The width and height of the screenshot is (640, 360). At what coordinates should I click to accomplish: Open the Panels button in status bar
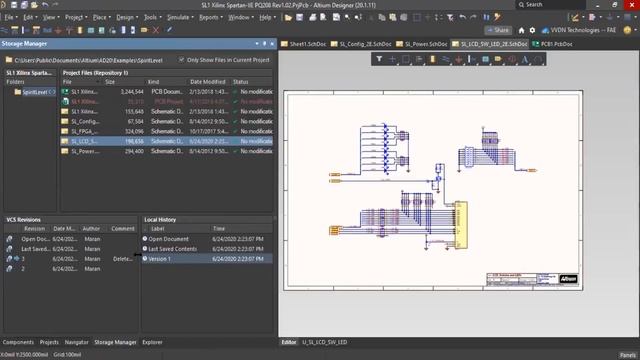tap(628, 355)
